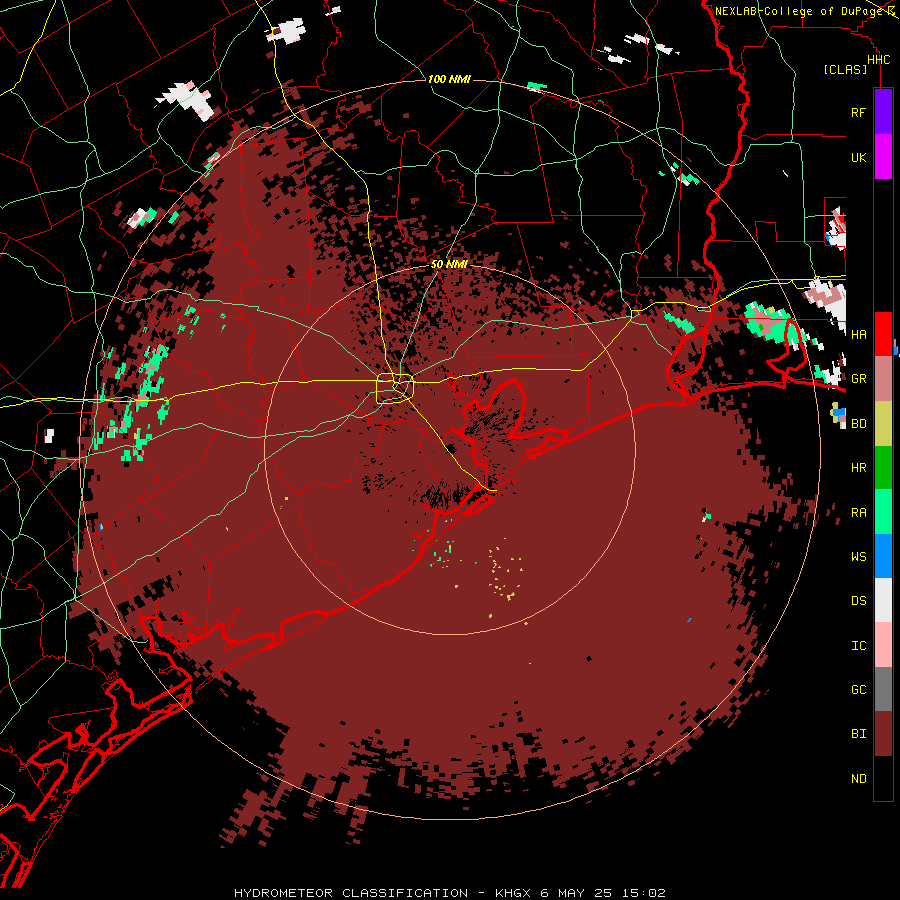Click the HA red legend swatch
This screenshot has height=900, width=900.
[x=883, y=334]
